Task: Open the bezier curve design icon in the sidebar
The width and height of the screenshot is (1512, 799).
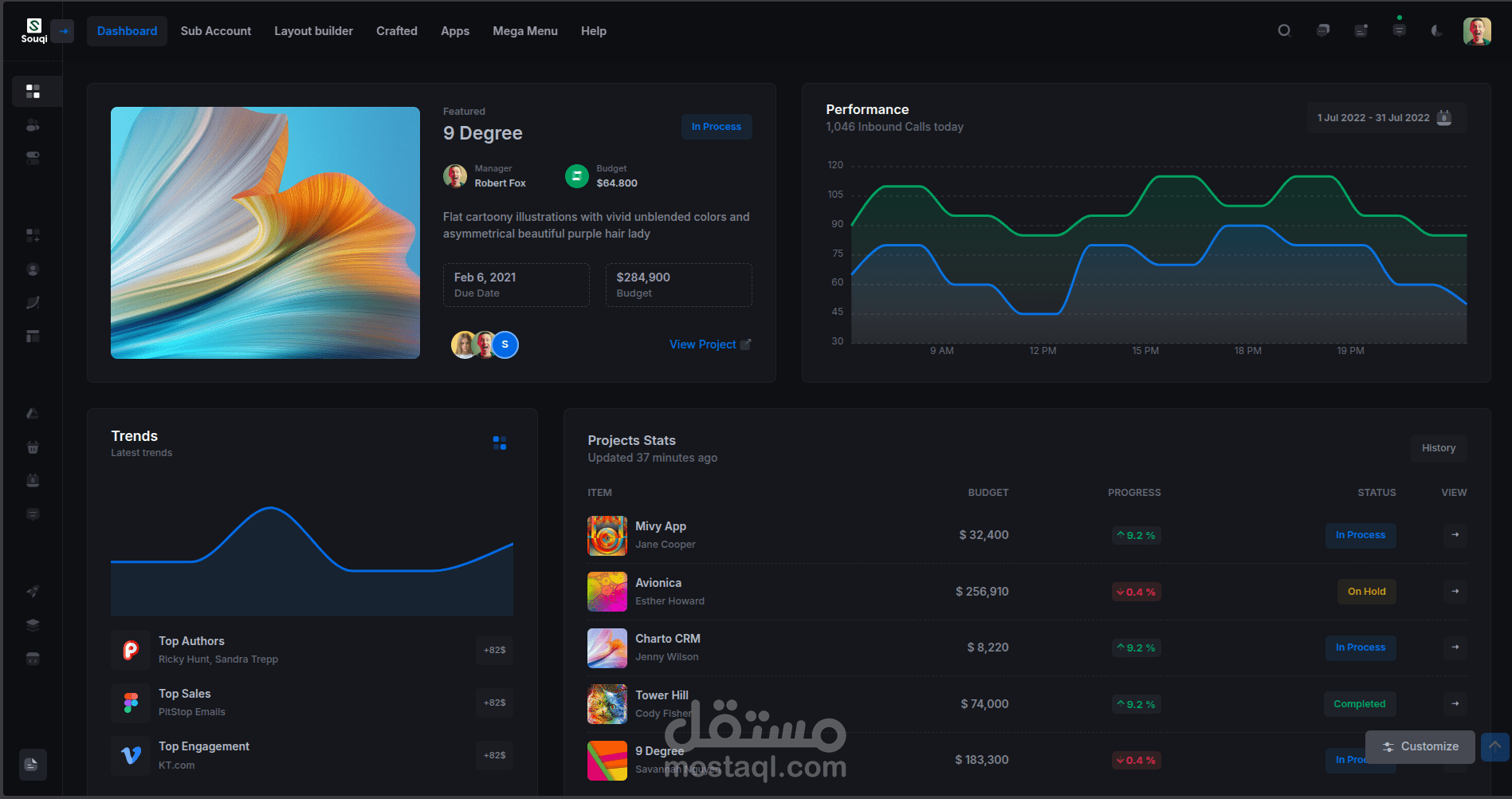Action: (33, 303)
